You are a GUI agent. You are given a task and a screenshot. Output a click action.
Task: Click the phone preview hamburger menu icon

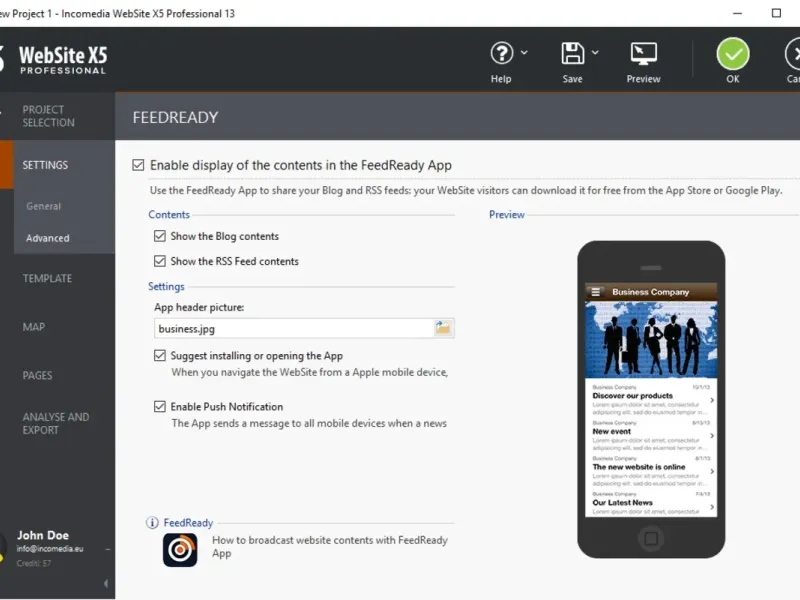click(x=595, y=292)
